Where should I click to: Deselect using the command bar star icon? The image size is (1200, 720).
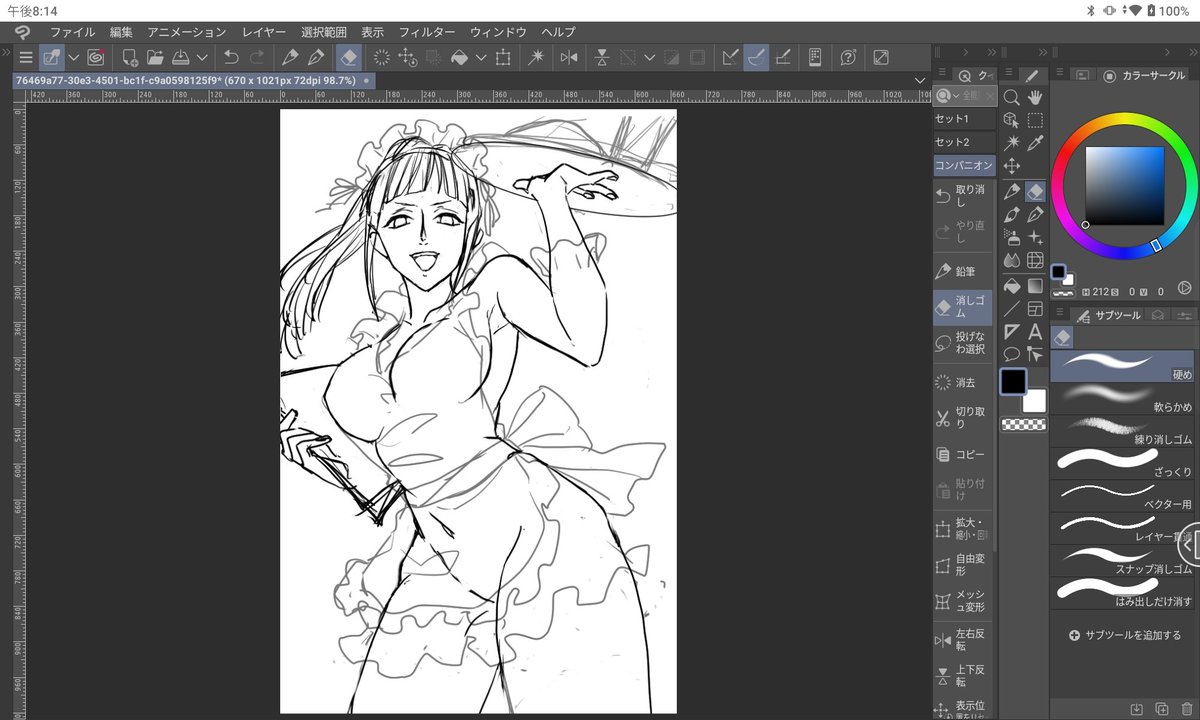pyautogui.click(x=536, y=57)
